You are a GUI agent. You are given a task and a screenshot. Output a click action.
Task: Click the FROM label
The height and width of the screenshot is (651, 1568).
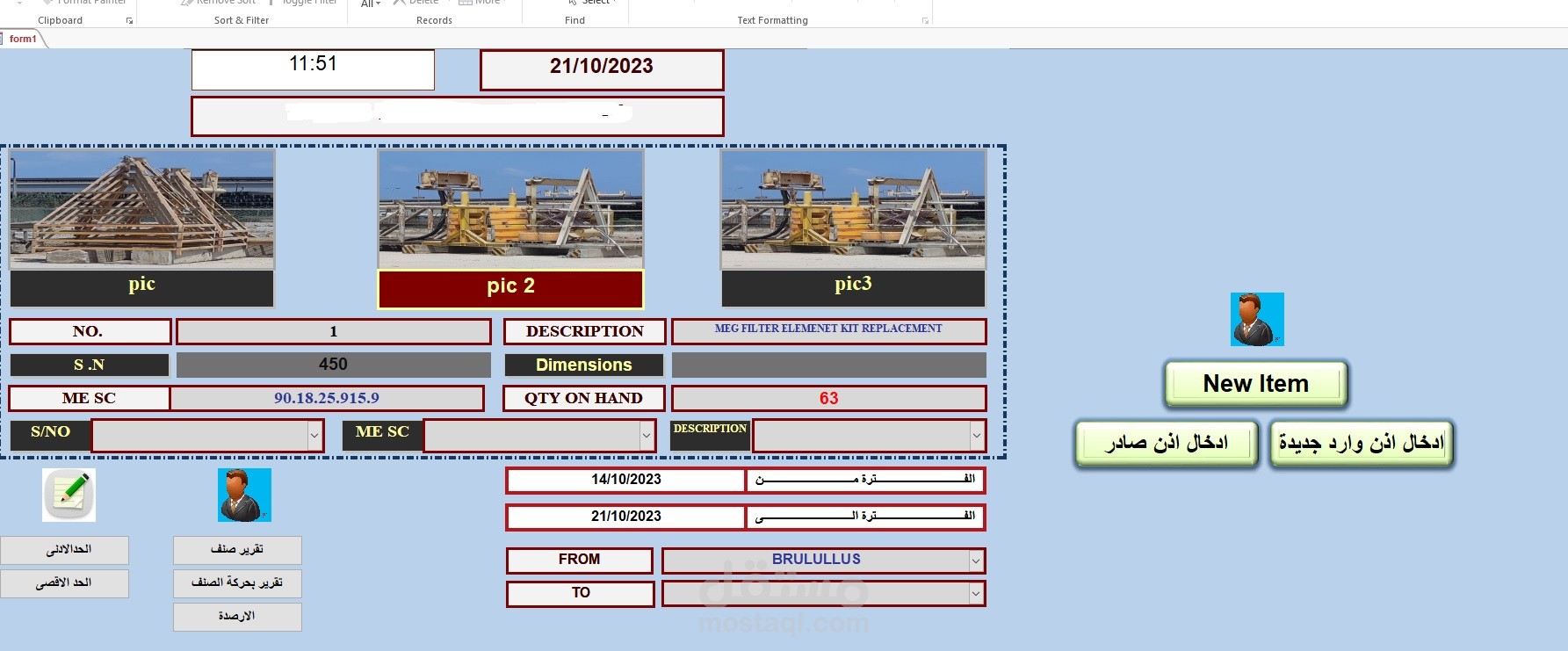pyautogui.click(x=580, y=561)
